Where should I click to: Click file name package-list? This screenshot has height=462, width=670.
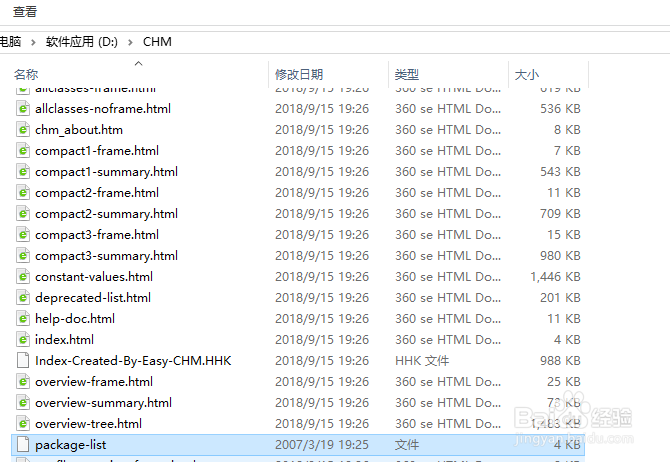[71, 444]
